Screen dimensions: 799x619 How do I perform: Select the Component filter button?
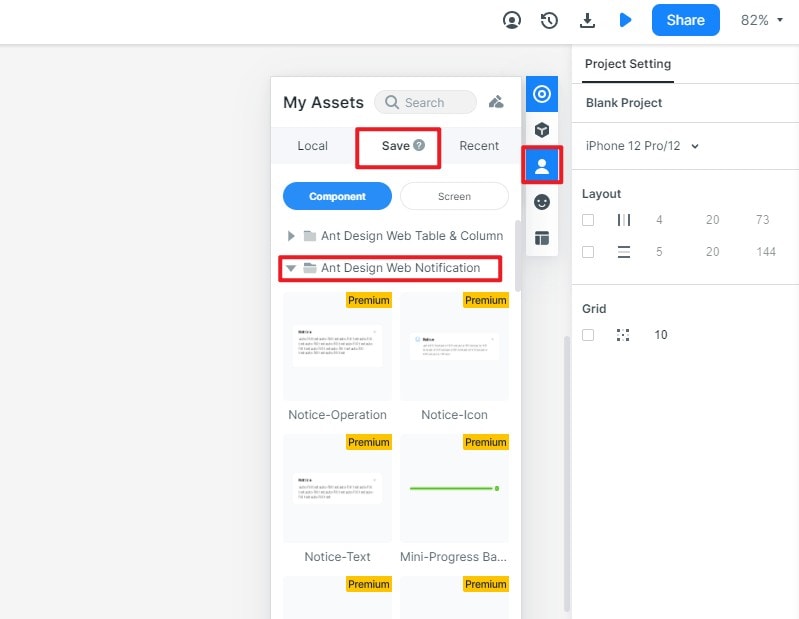coord(337,196)
